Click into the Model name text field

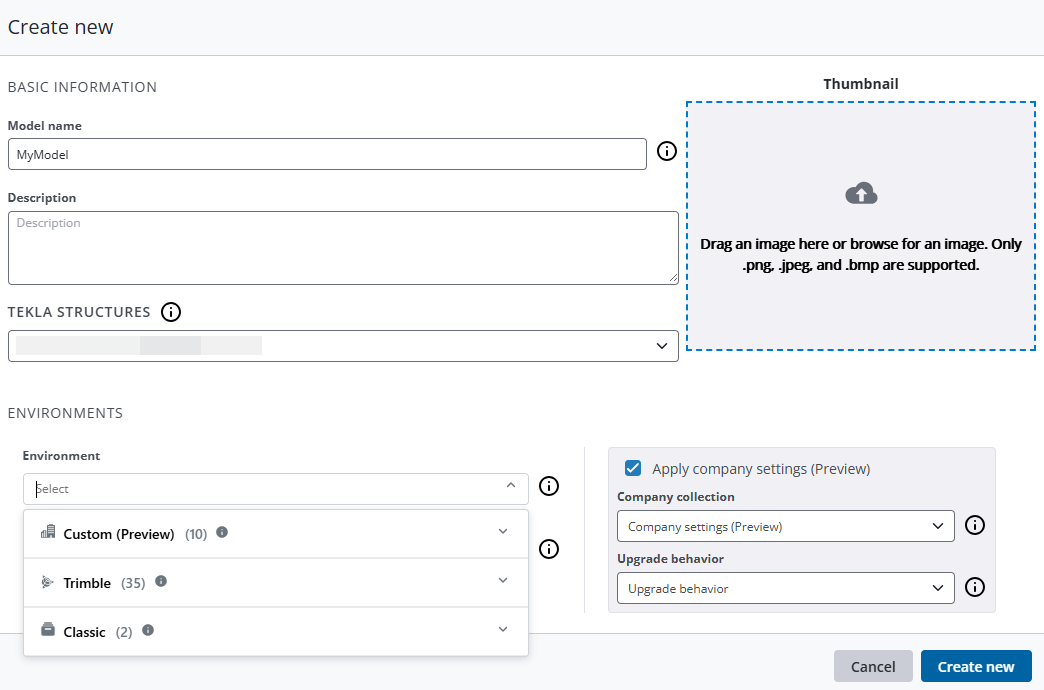[x=327, y=155]
